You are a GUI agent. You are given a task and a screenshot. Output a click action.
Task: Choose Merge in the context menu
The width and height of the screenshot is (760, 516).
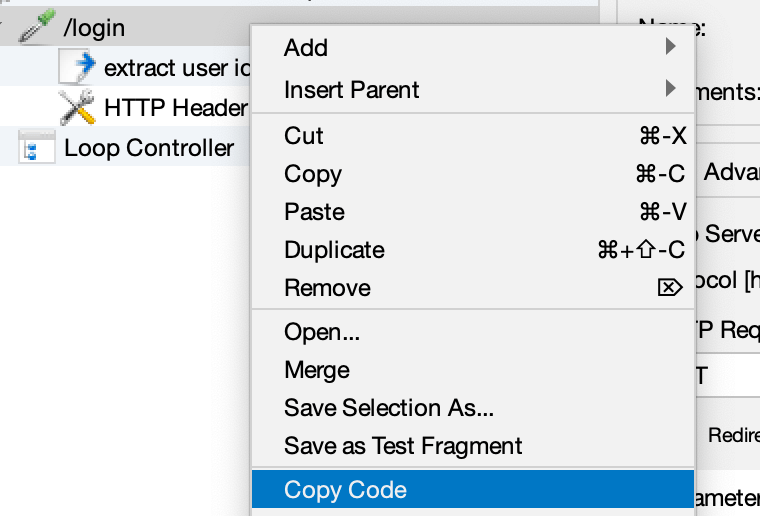click(317, 369)
